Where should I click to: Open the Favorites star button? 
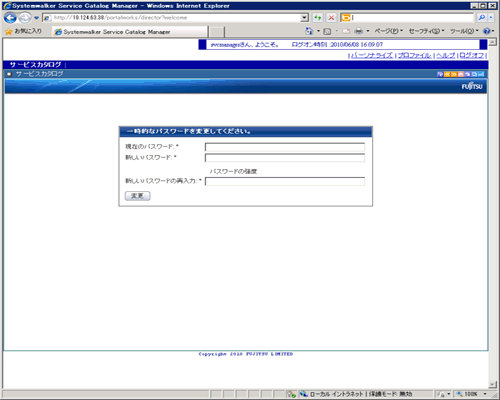click(23, 31)
